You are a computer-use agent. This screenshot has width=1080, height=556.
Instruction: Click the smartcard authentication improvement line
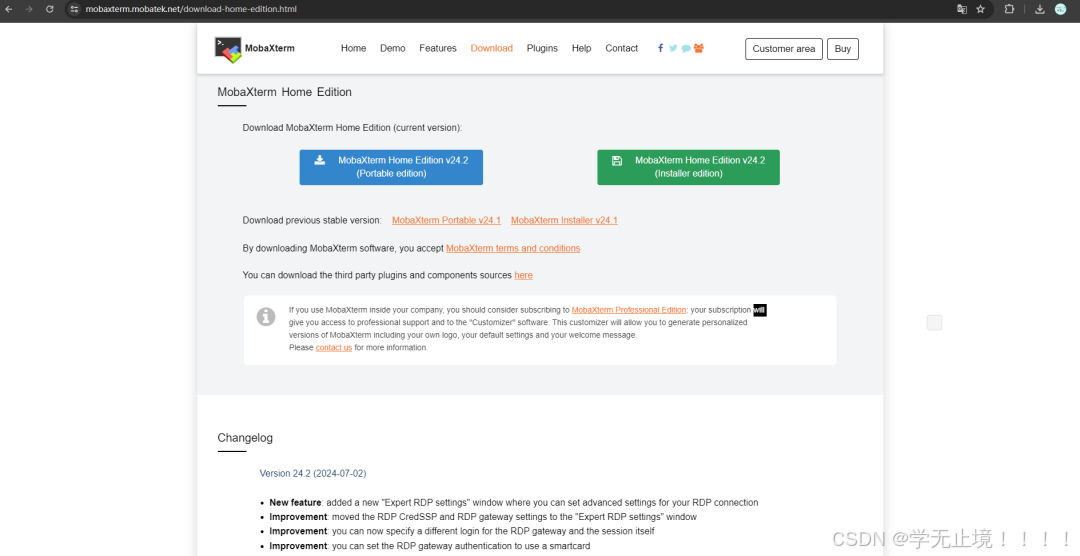pyautogui.click(x=430, y=546)
